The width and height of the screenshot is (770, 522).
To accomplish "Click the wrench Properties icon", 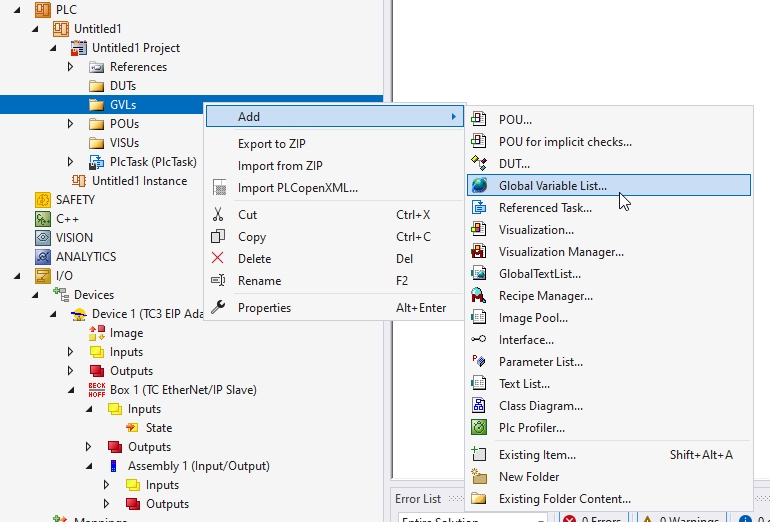I will 218,307.
